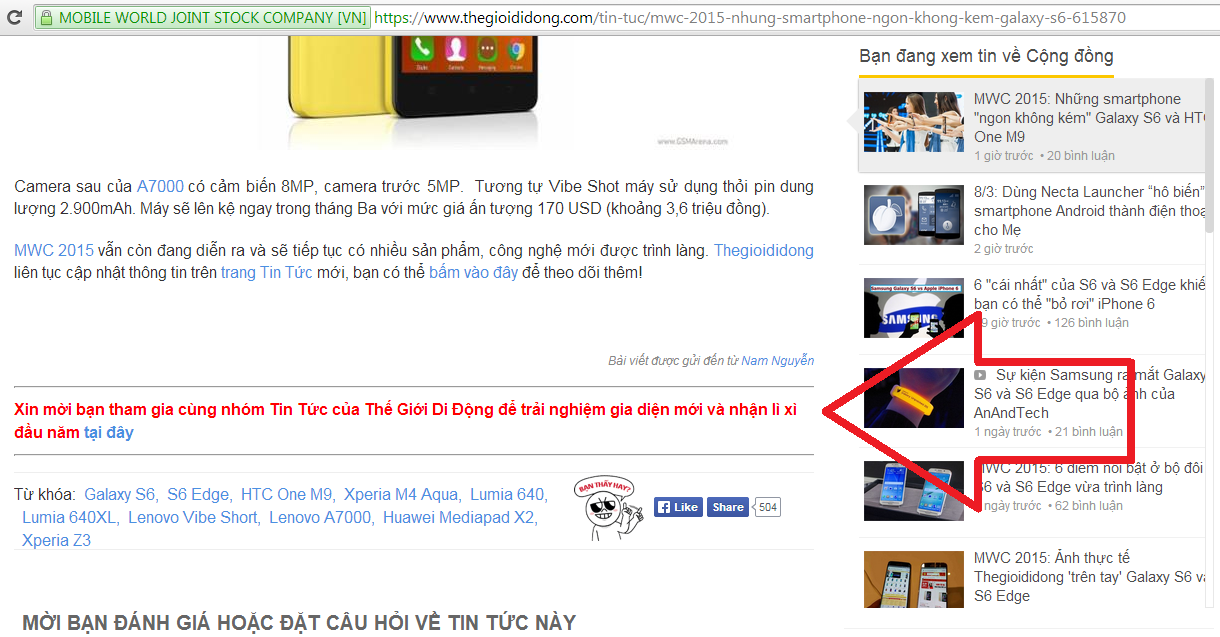Select the Lenovo Vibe Short keyword tag
This screenshot has height=637, width=1220.
193,517
